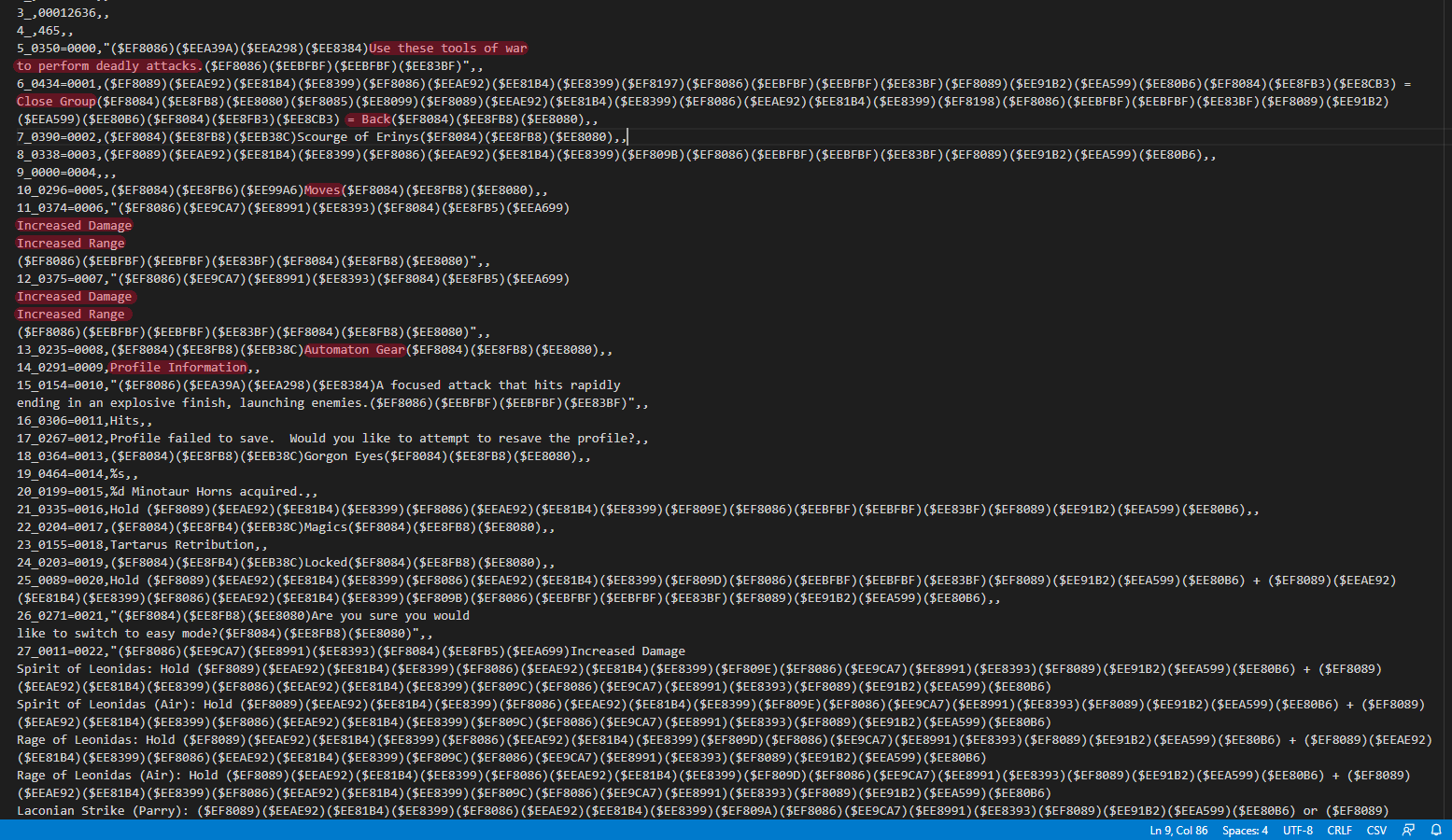This screenshot has height=840, width=1452.
Task: Click the text "%d Minotaur Horns acquired."
Action: pos(207,492)
